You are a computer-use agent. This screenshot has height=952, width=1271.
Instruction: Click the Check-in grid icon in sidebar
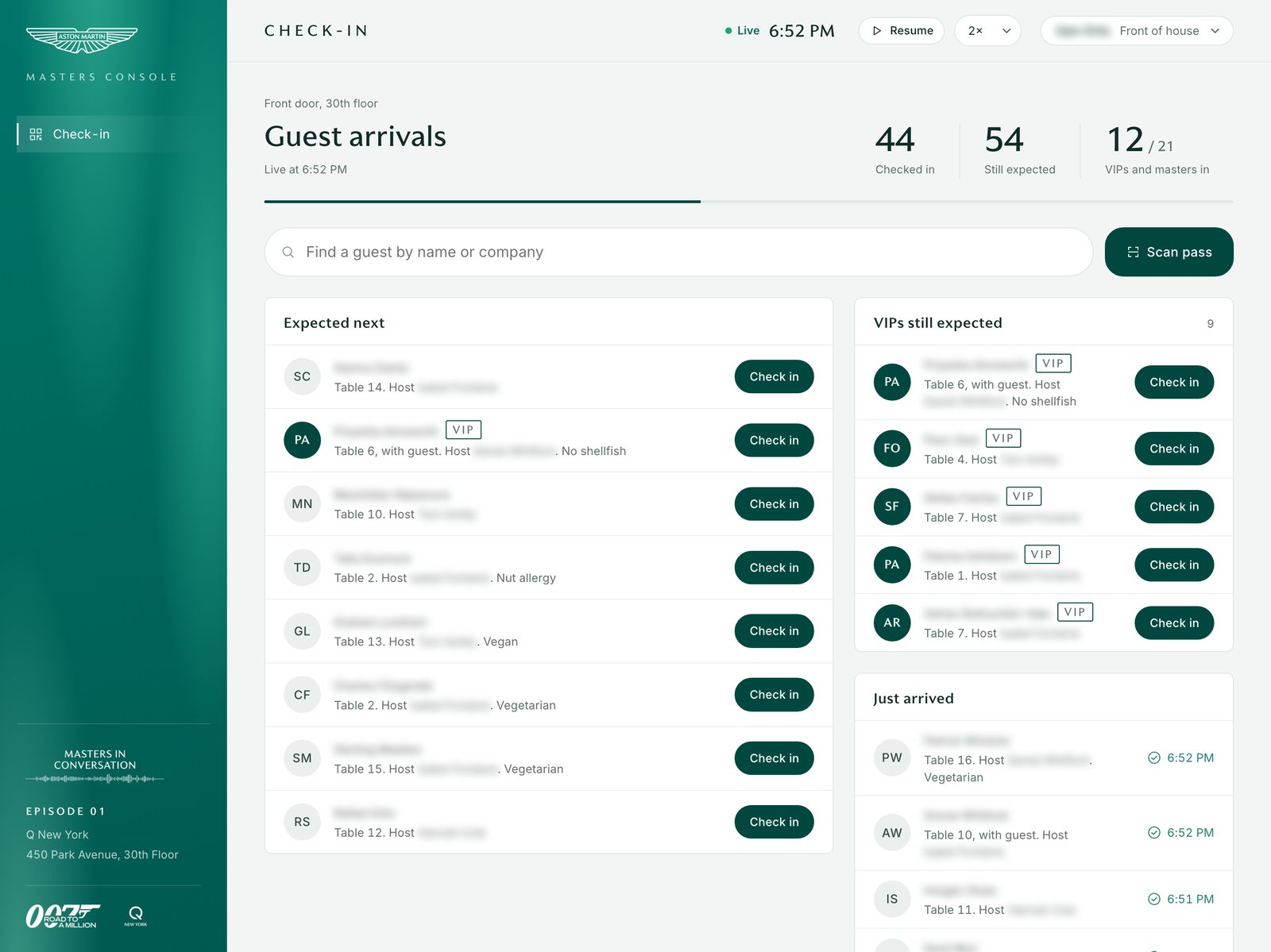(36, 134)
